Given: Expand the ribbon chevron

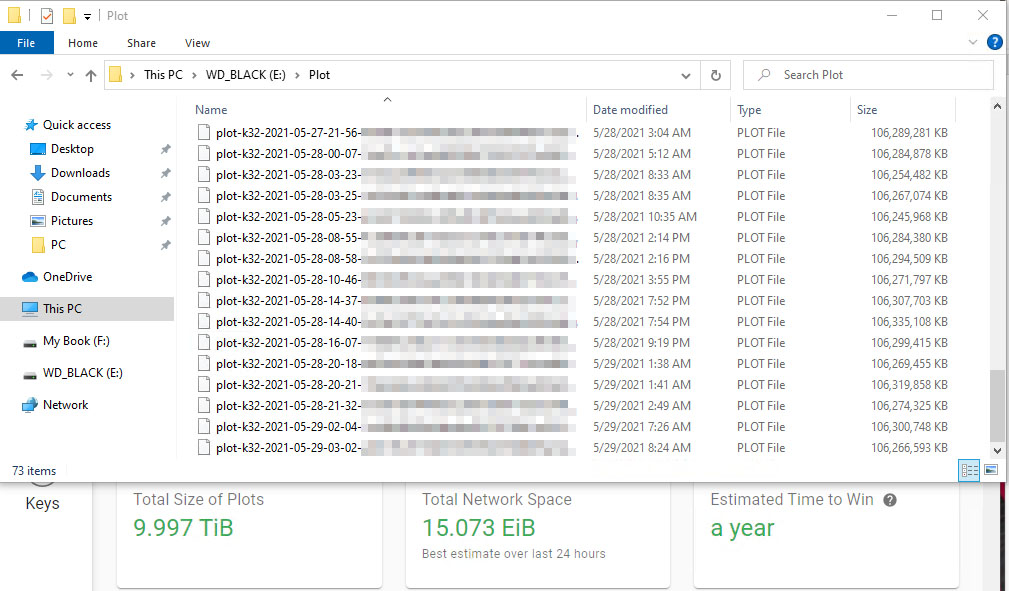Looking at the screenshot, I should point(972,42).
